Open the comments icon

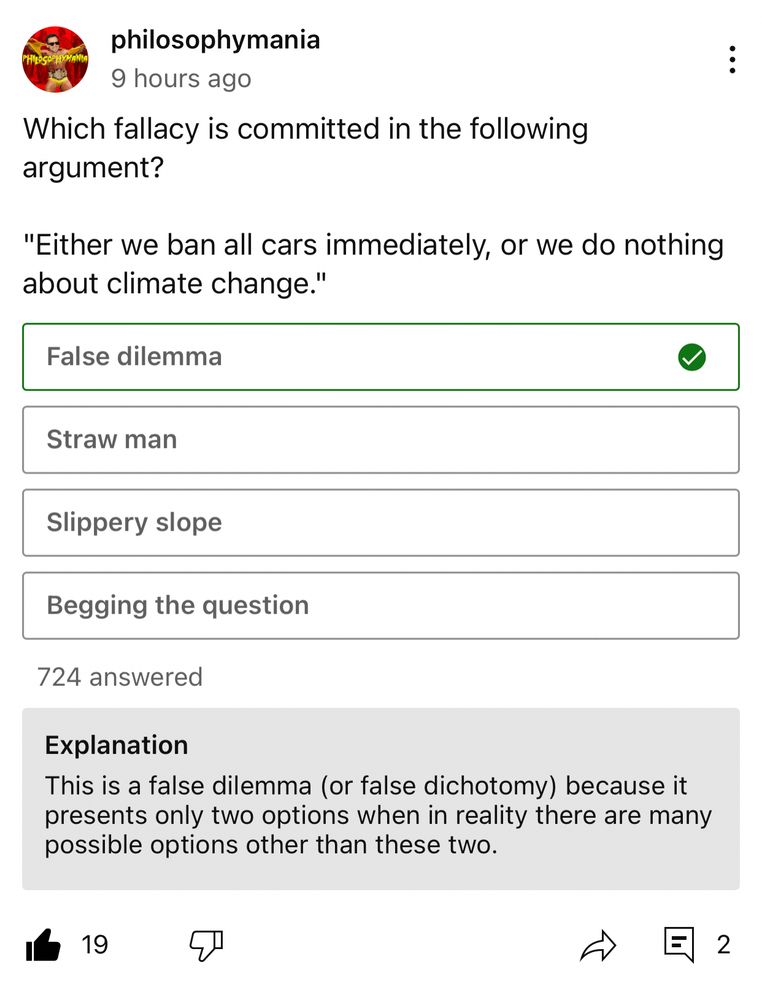click(679, 944)
